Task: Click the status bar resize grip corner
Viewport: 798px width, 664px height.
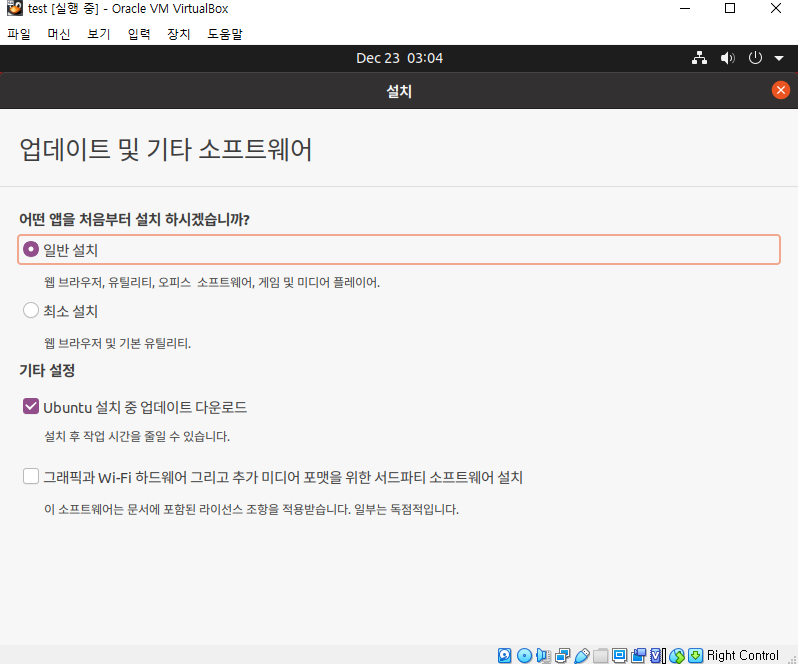Action: (791, 658)
